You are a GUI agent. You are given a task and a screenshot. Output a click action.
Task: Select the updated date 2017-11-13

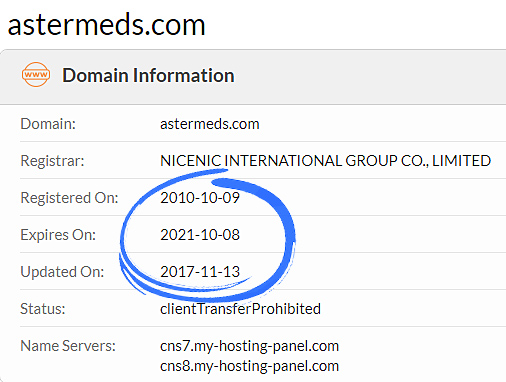click(x=200, y=272)
